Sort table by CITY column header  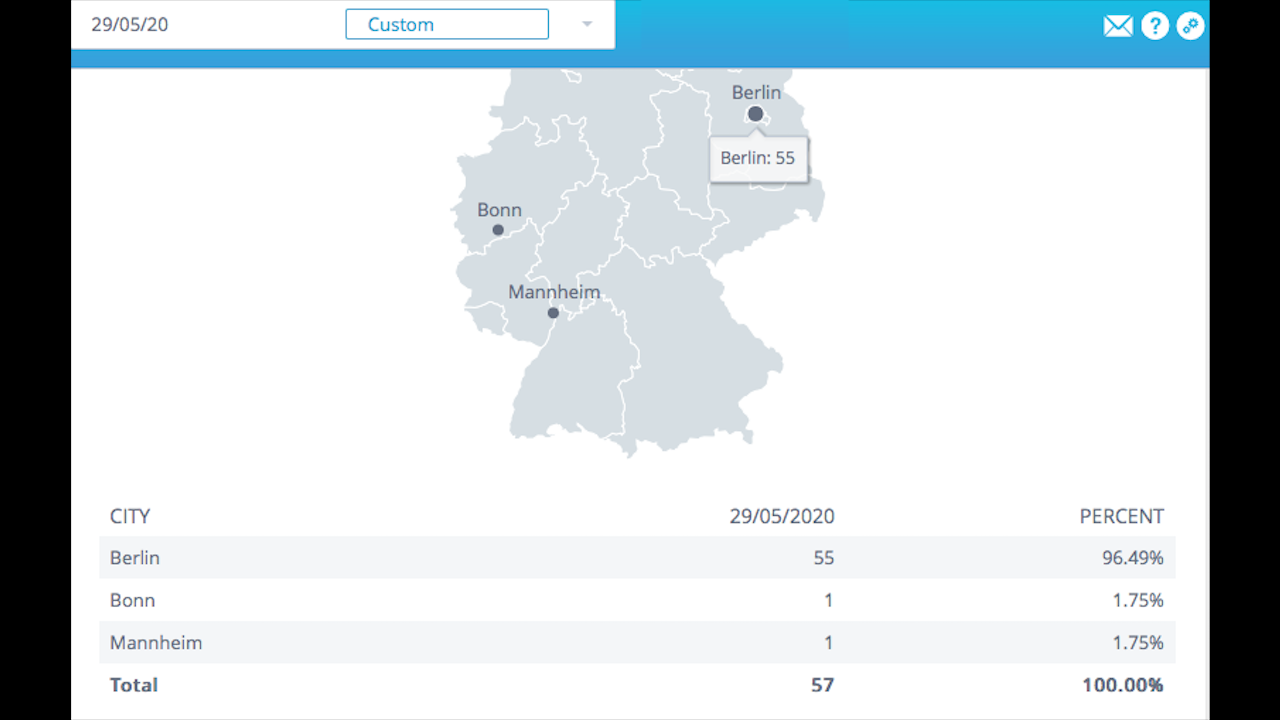pyautogui.click(x=130, y=516)
